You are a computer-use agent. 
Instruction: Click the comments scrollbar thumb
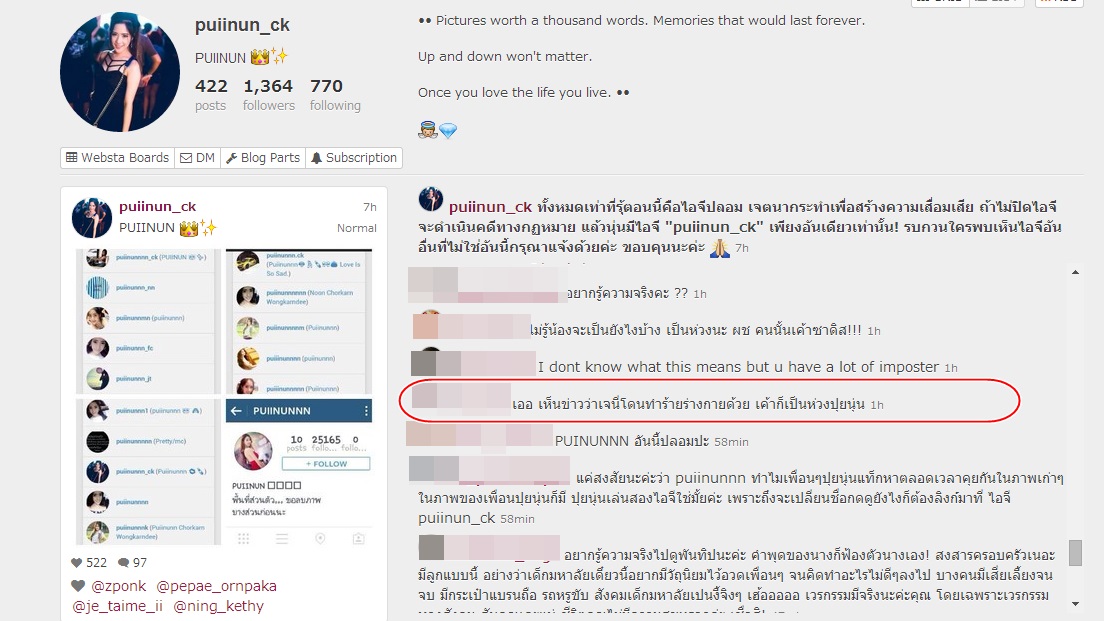tap(1075, 553)
